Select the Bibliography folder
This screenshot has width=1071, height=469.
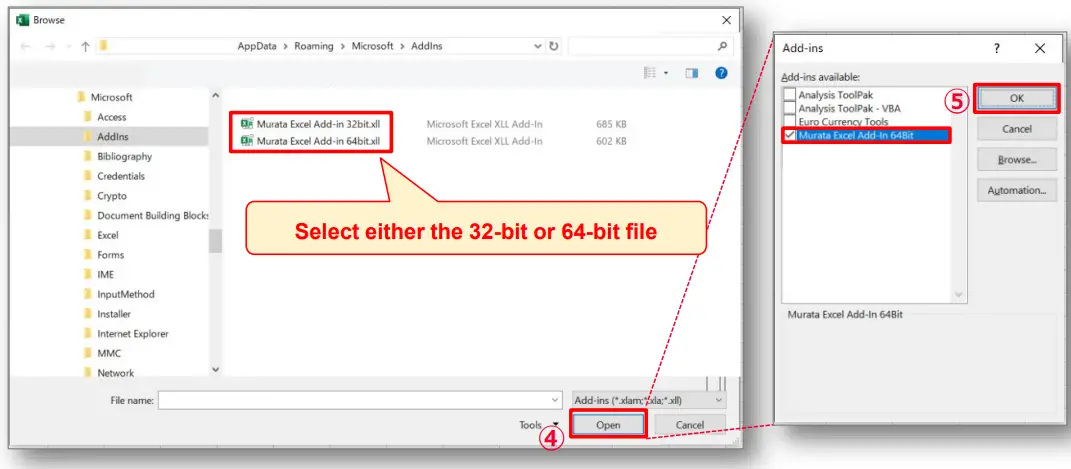(124, 156)
